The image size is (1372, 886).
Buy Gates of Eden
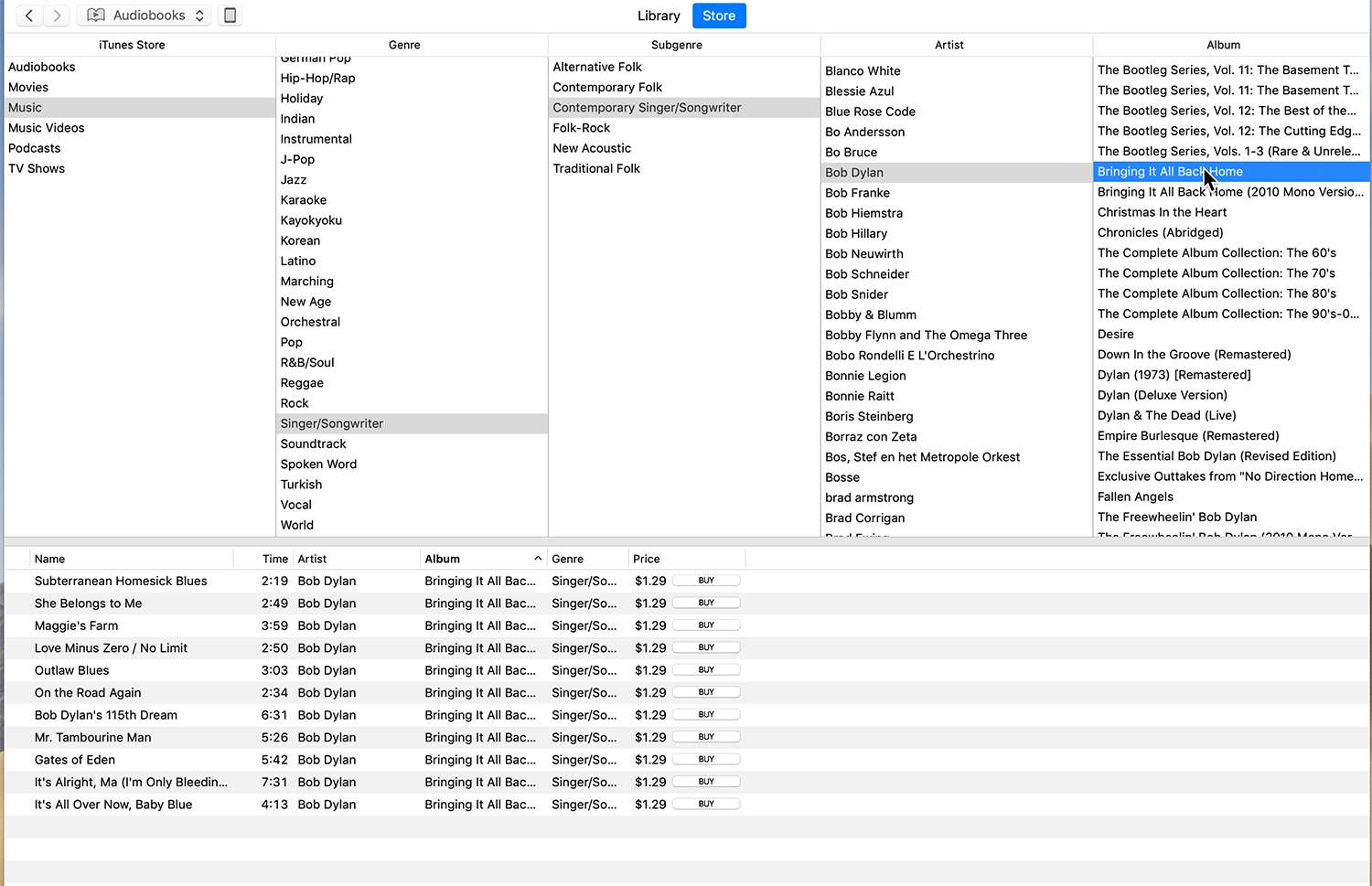point(706,759)
